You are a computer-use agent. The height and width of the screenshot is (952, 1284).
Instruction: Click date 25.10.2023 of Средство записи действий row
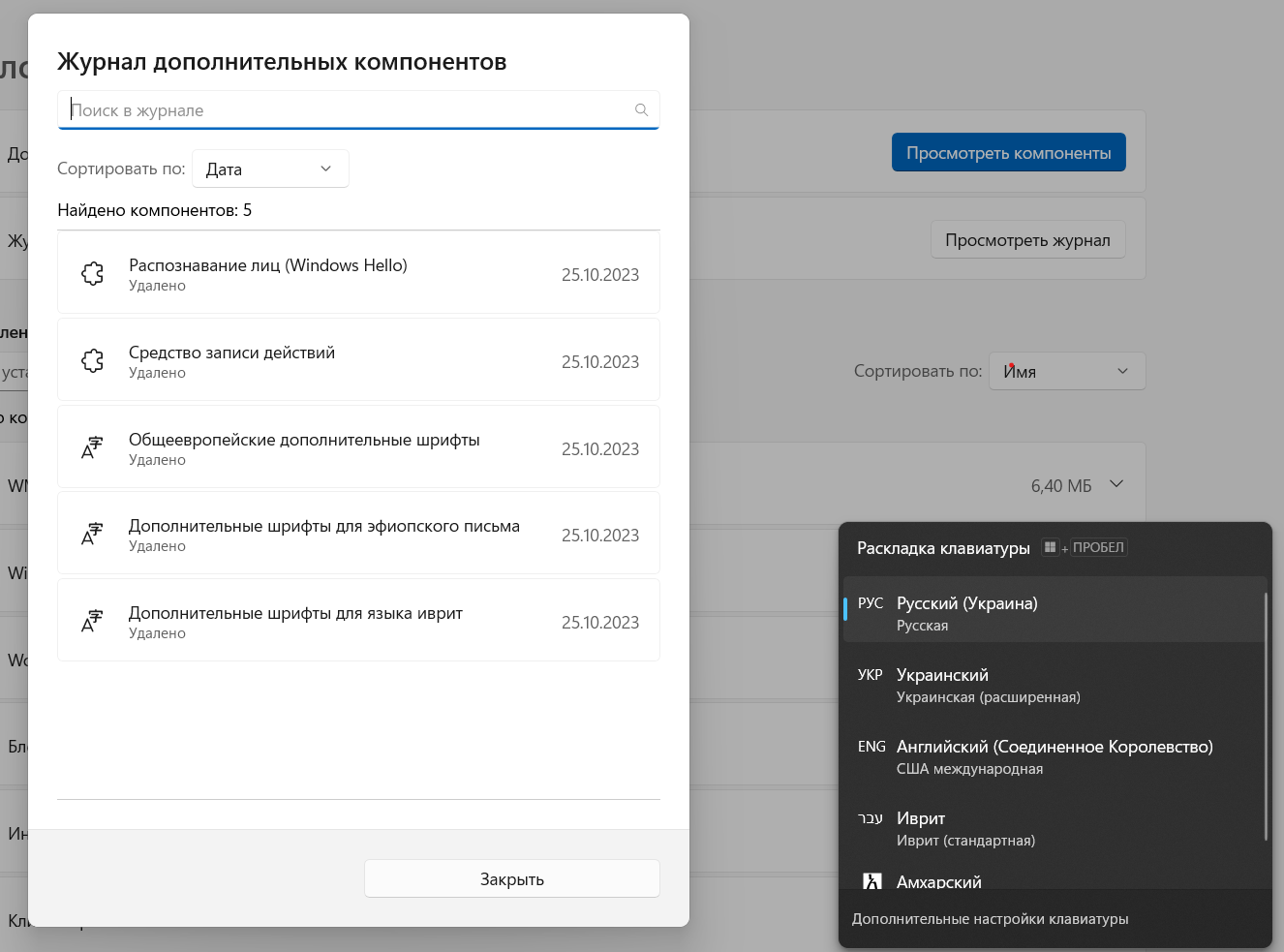click(x=600, y=362)
